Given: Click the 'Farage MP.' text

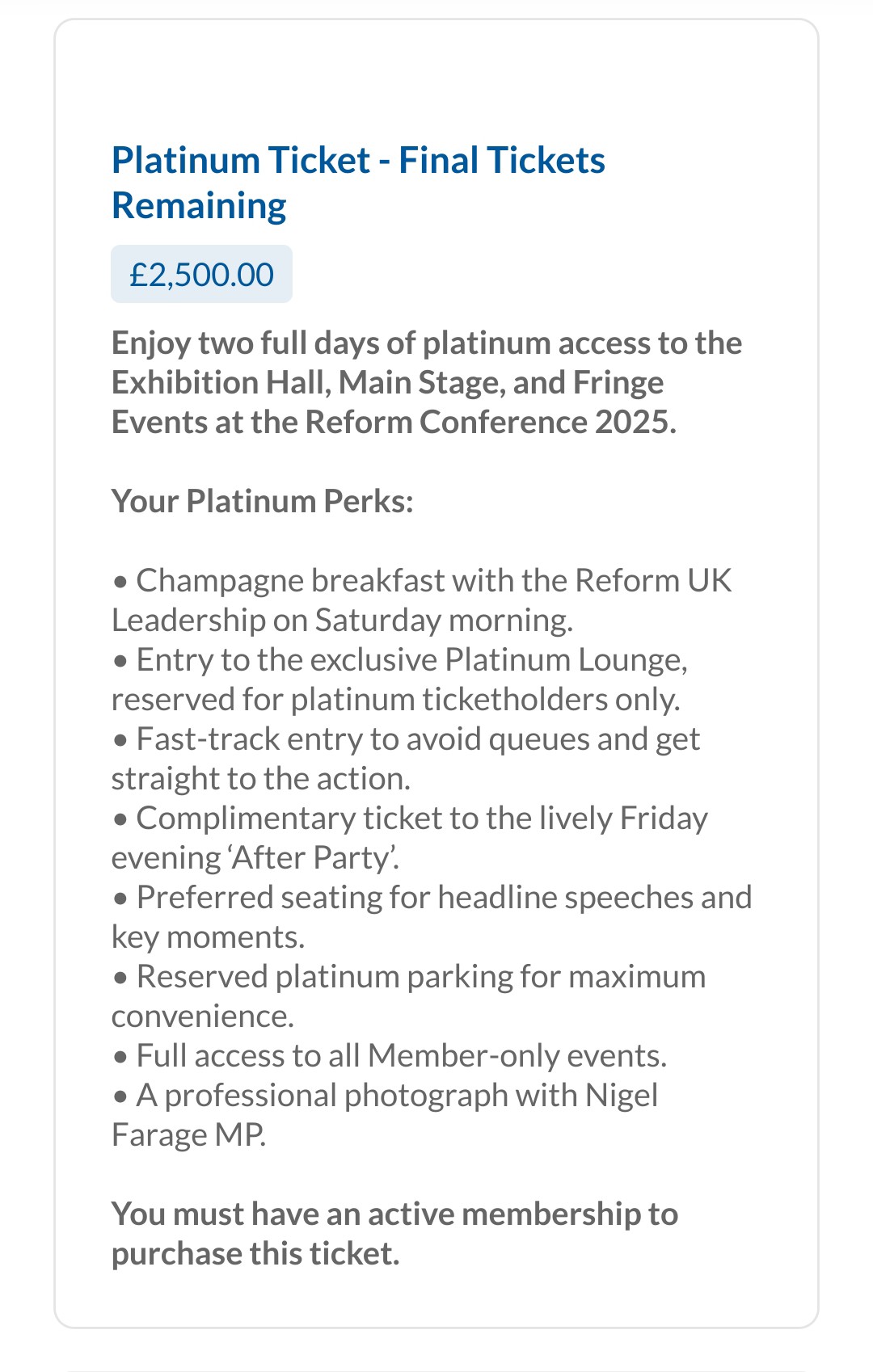Looking at the screenshot, I should [x=188, y=1135].
